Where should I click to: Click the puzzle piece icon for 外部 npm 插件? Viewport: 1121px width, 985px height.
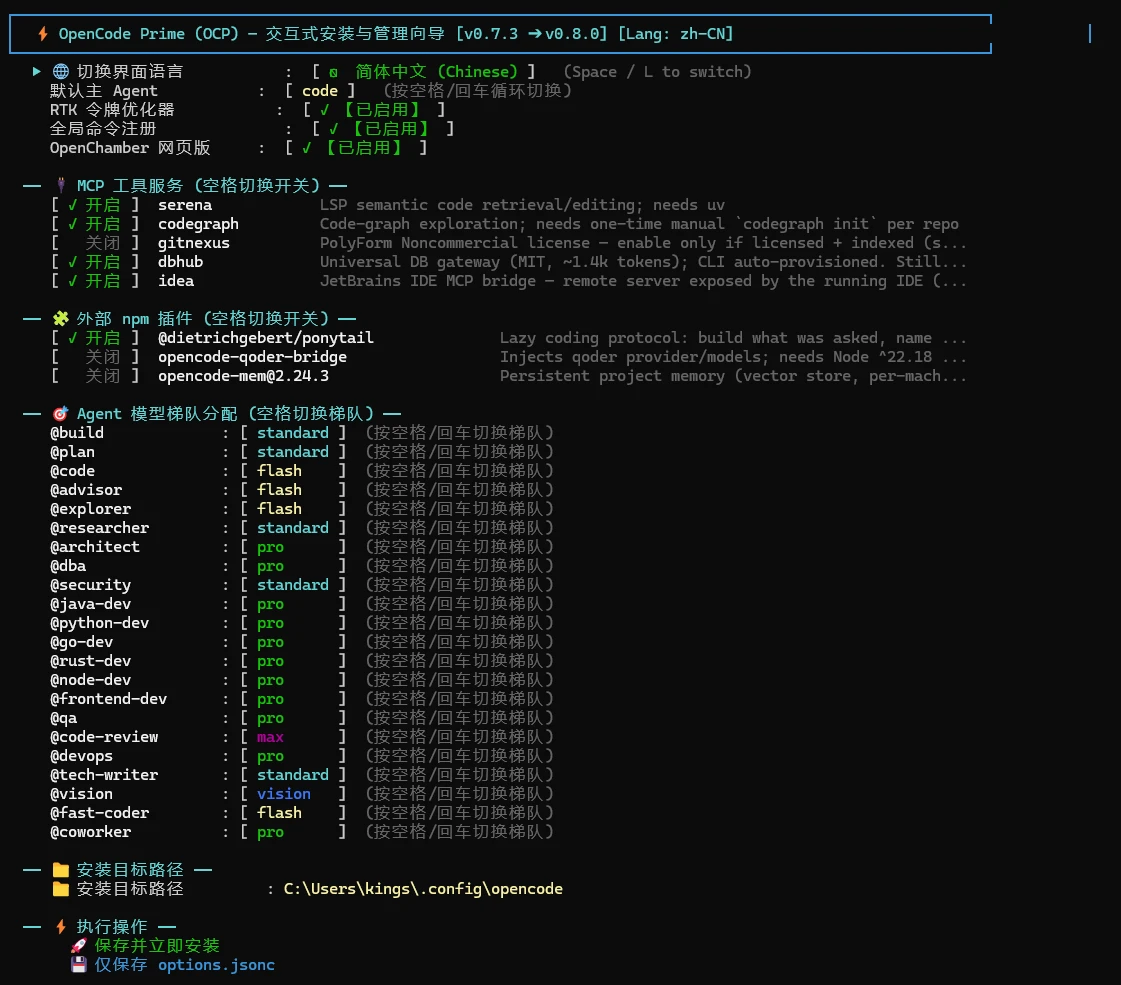[61, 318]
